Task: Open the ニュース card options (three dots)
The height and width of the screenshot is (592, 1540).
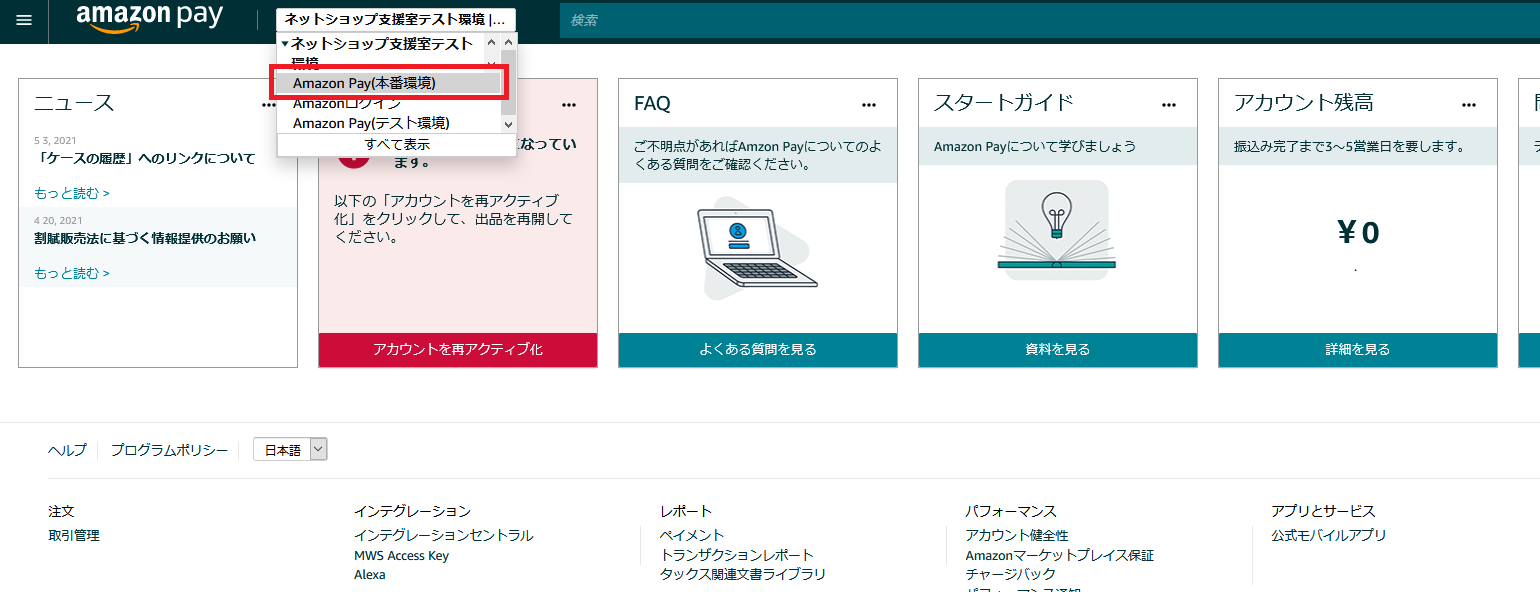Action: click(269, 104)
